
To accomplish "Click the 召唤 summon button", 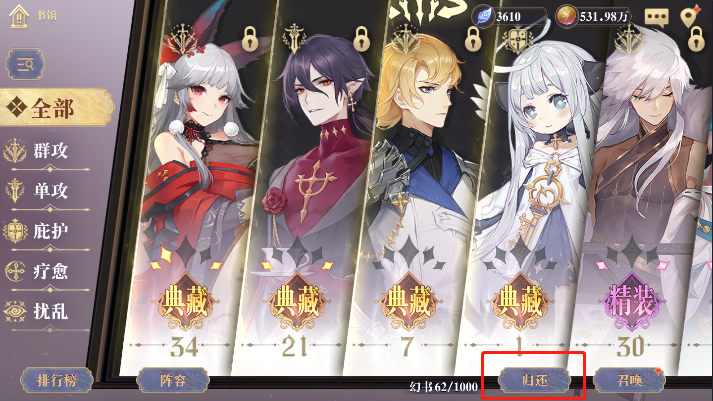I will (629, 380).
